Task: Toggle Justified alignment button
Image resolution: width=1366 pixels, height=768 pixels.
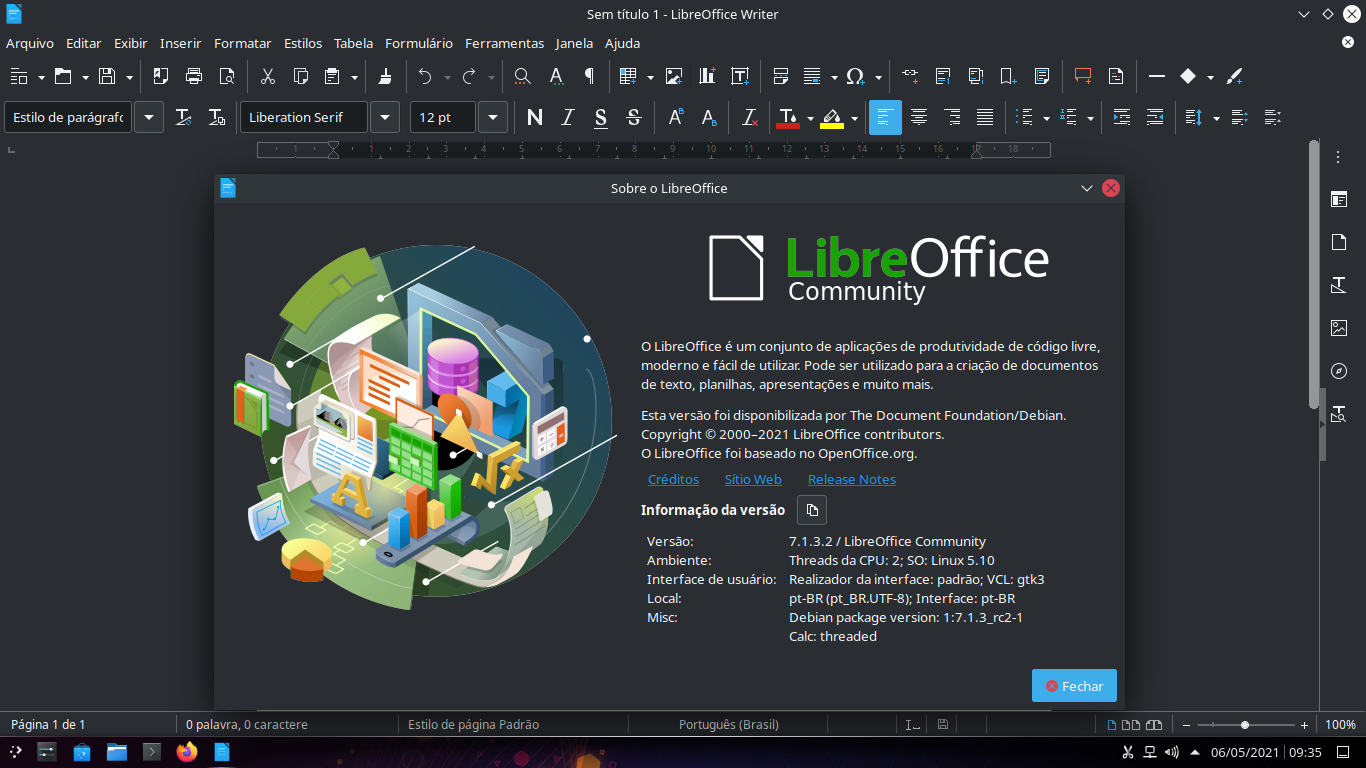Action: point(985,118)
